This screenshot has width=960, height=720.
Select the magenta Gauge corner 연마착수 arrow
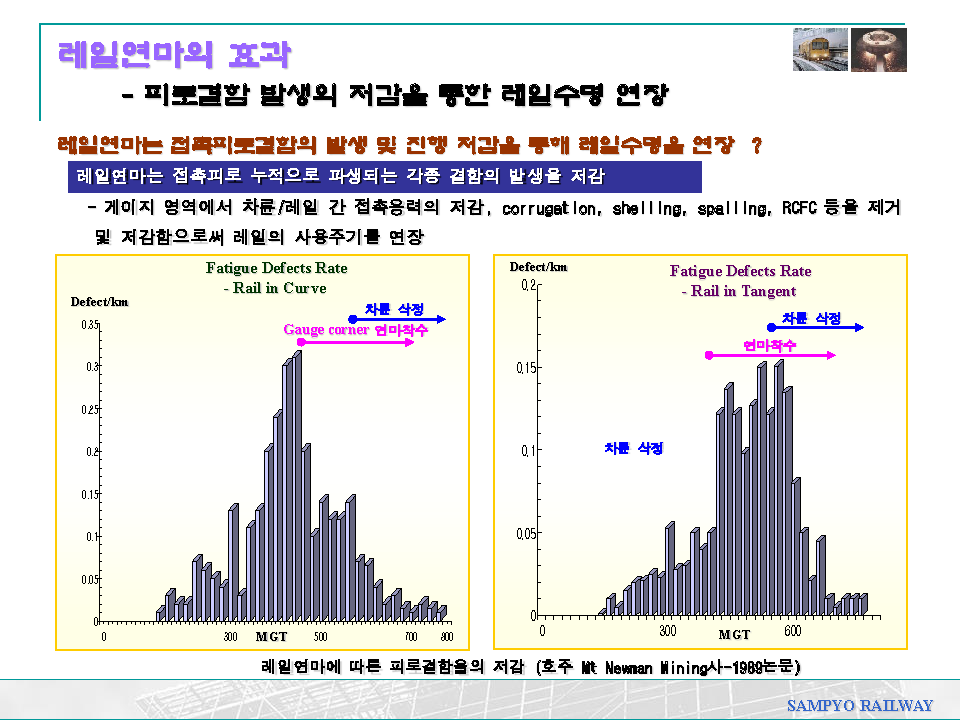pyautogui.click(x=356, y=341)
